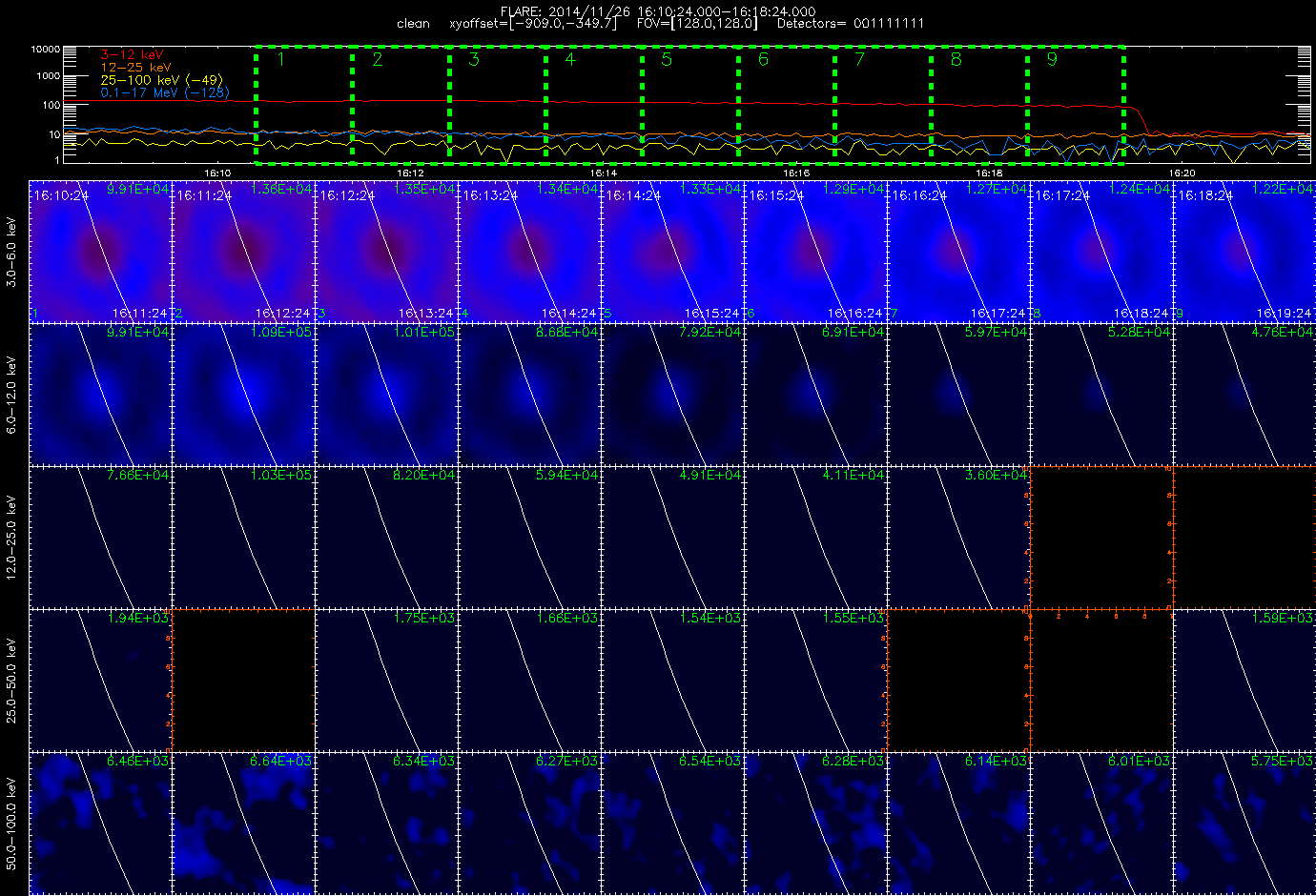Select interval marker 9 on the light curve
This screenshot has width=1316, height=896.
point(1052,60)
